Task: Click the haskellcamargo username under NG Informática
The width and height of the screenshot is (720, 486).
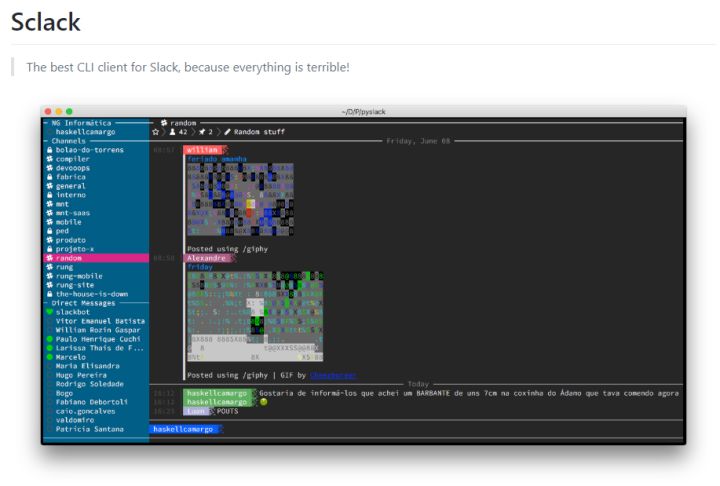Action: click(x=85, y=132)
